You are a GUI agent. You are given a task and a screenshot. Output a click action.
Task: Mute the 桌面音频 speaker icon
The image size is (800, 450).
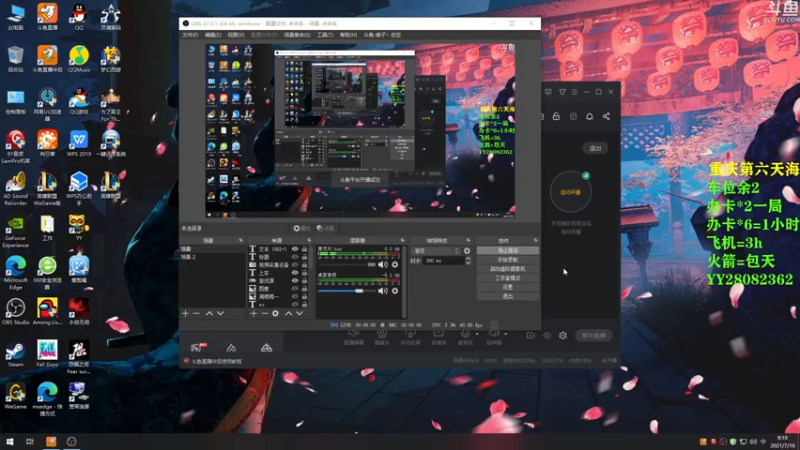coord(383,291)
